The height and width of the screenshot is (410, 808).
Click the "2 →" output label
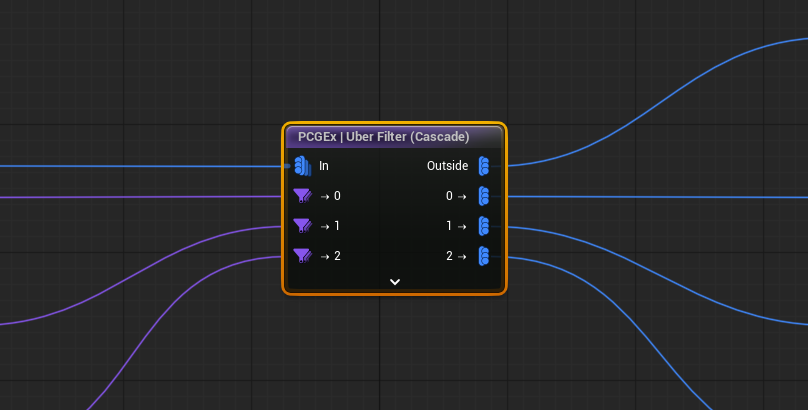click(x=456, y=256)
